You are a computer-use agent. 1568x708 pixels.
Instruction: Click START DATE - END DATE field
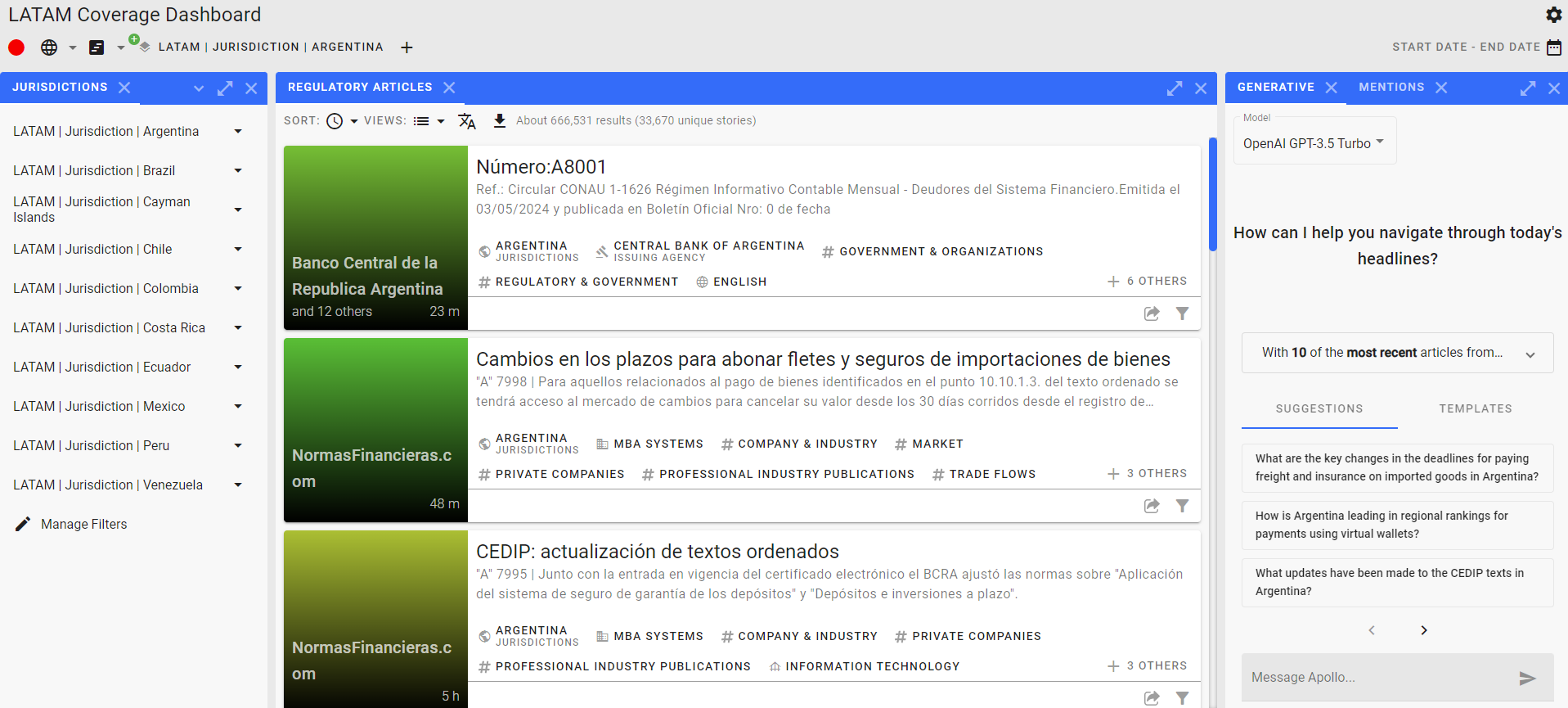1466,47
